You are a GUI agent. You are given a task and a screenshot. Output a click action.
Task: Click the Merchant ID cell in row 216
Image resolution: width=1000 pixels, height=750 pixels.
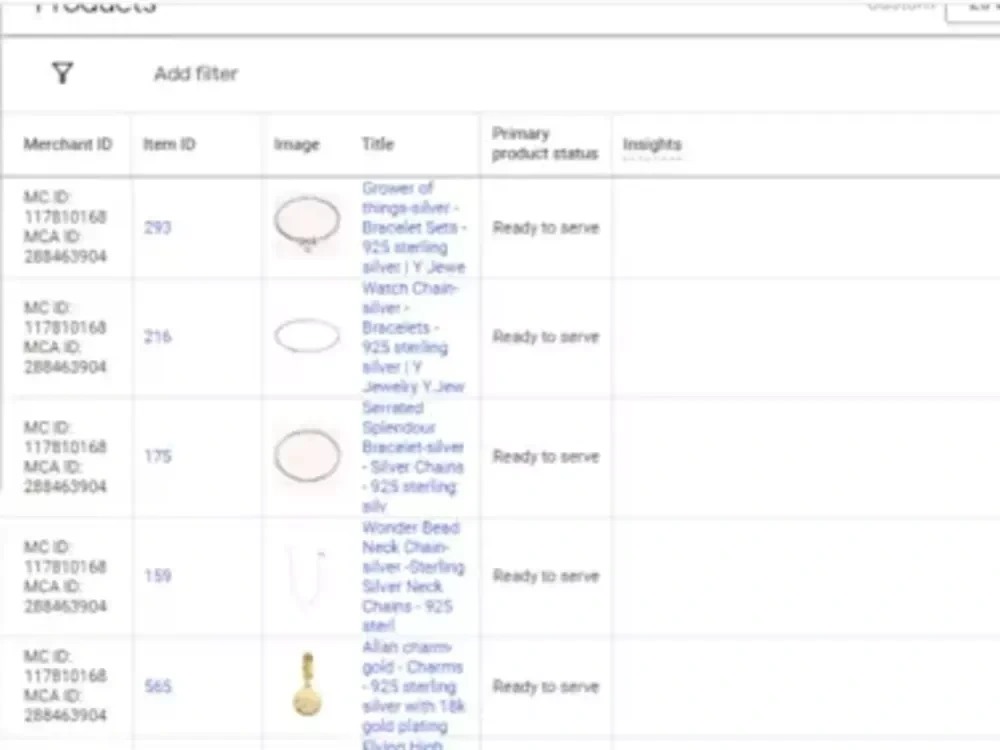65,337
